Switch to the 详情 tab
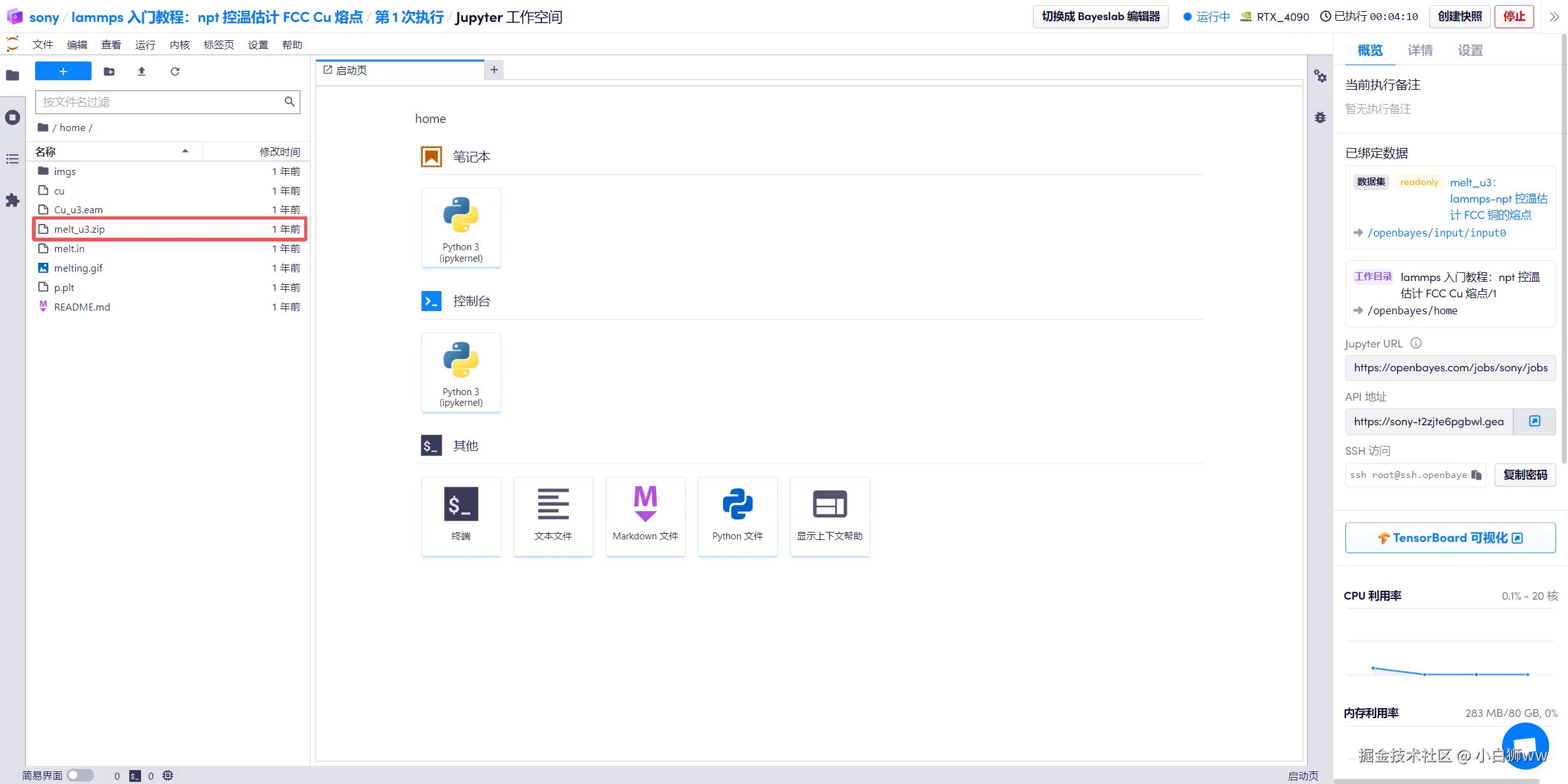The height and width of the screenshot is (784, 1568). (x=1420, y=50)
